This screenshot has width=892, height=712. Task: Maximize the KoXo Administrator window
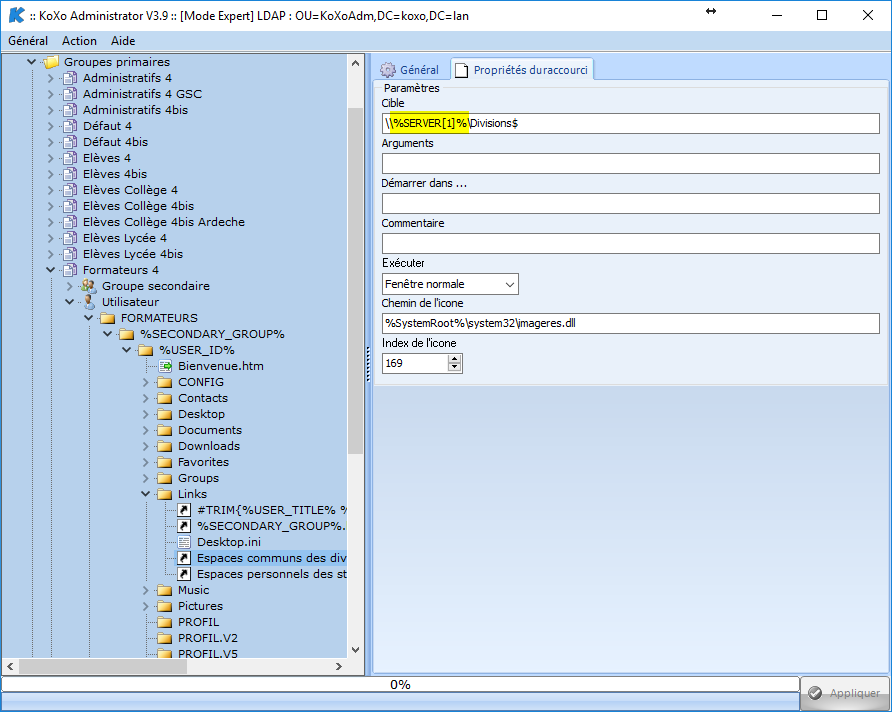[x=822, y=15]
